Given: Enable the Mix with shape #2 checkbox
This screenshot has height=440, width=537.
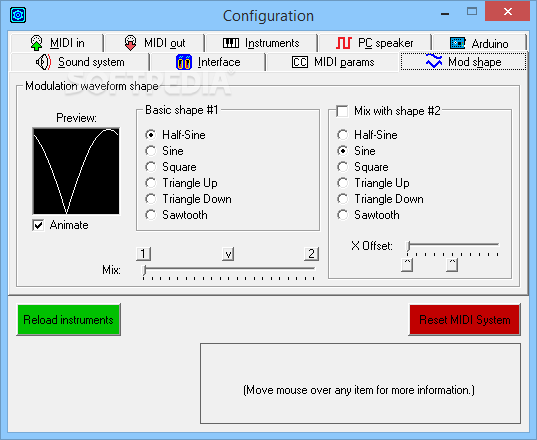Looking at the screenshot, I should (342, 111).
